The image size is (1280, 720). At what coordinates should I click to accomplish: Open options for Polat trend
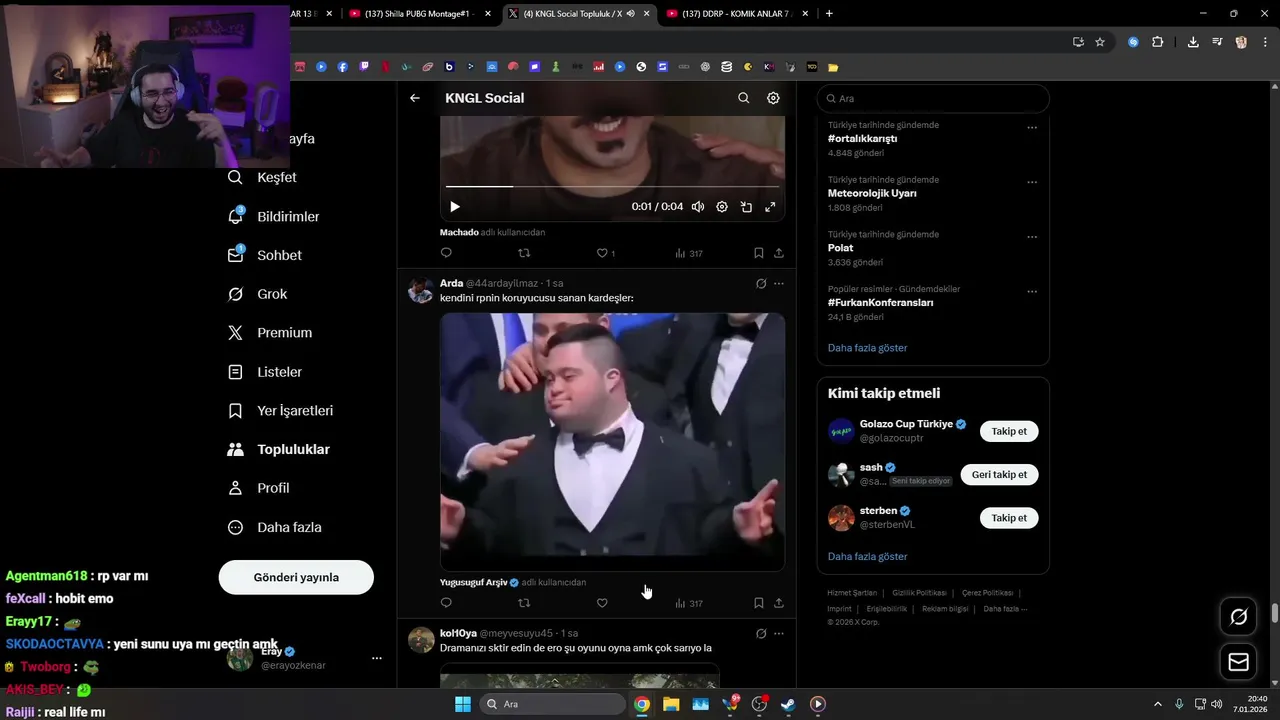[1032, 237]
